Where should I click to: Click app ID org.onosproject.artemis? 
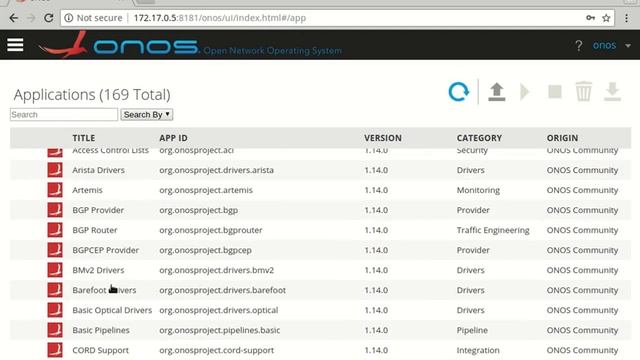[206, 190]
